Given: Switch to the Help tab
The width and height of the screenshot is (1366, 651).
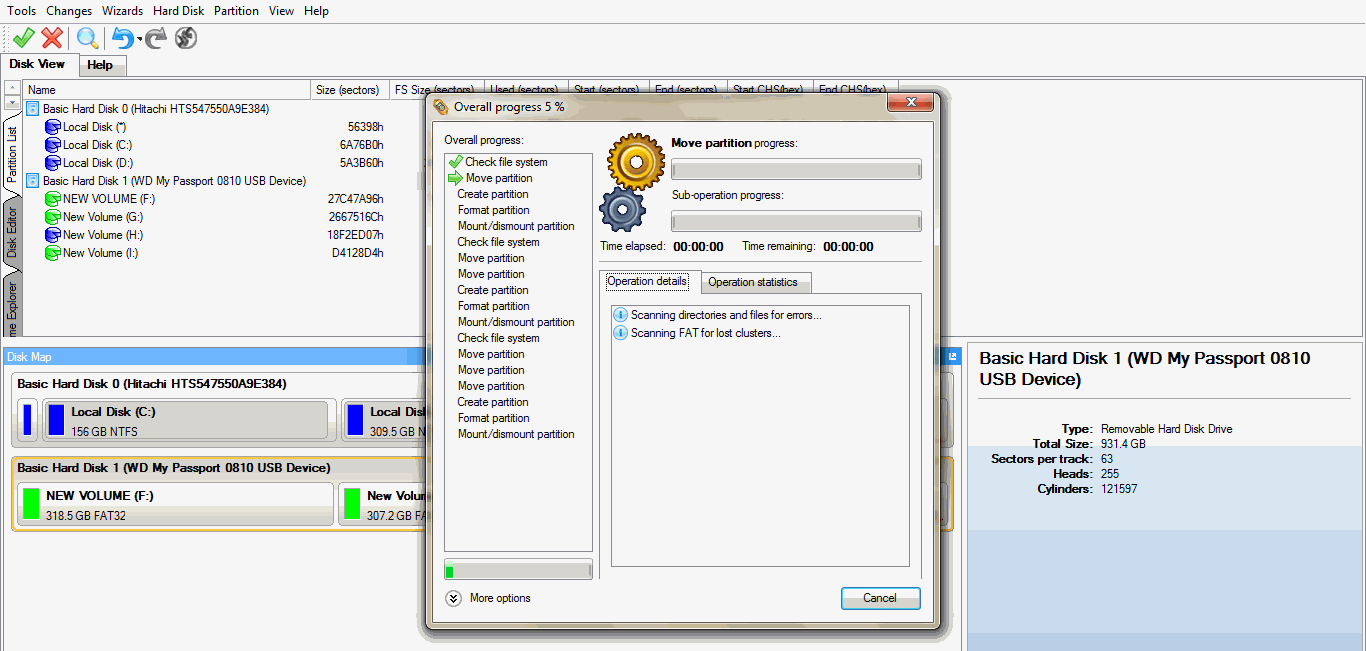Looking at the screenshot, I should tap(100, 65).
